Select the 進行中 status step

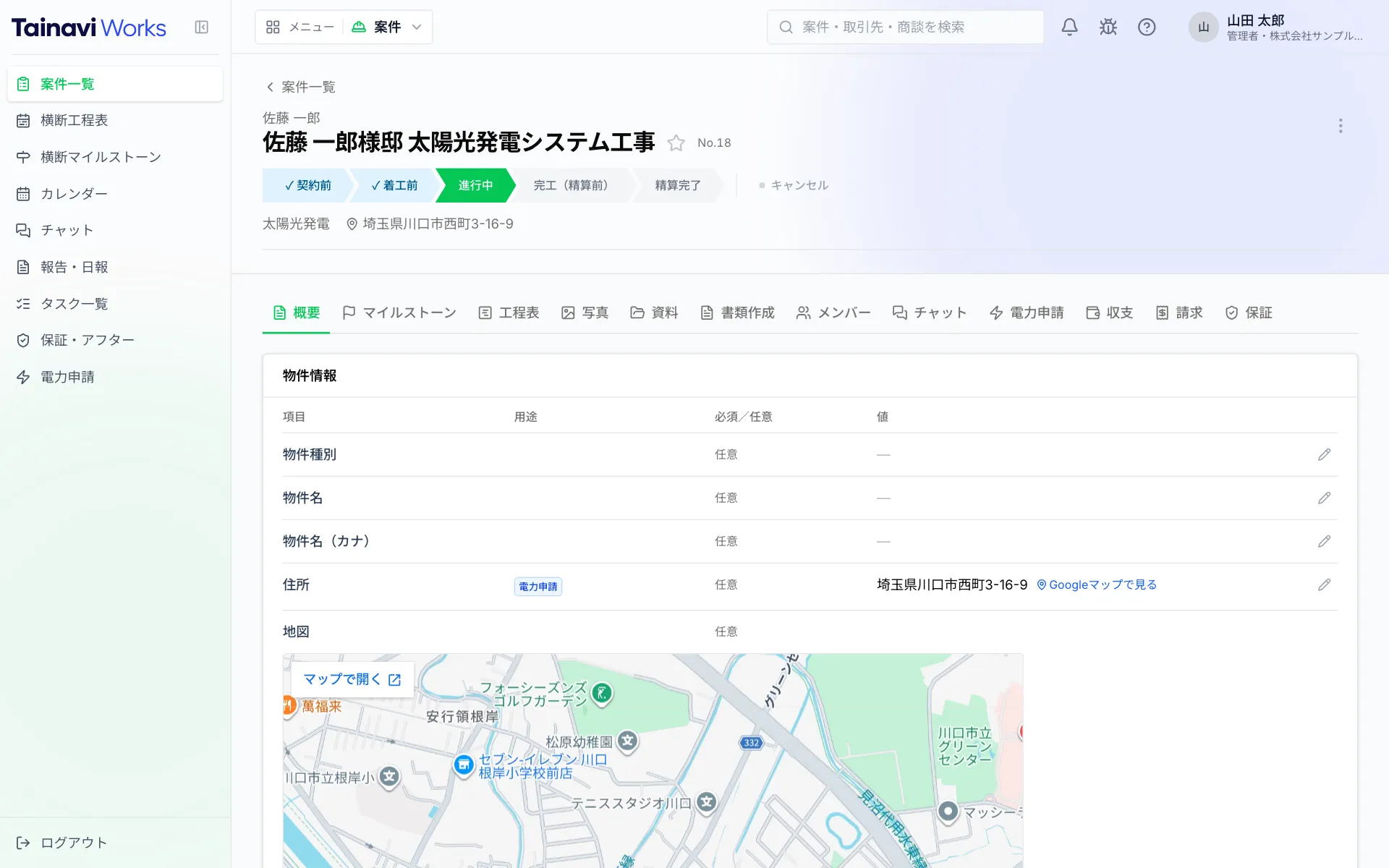coord(475,186)
